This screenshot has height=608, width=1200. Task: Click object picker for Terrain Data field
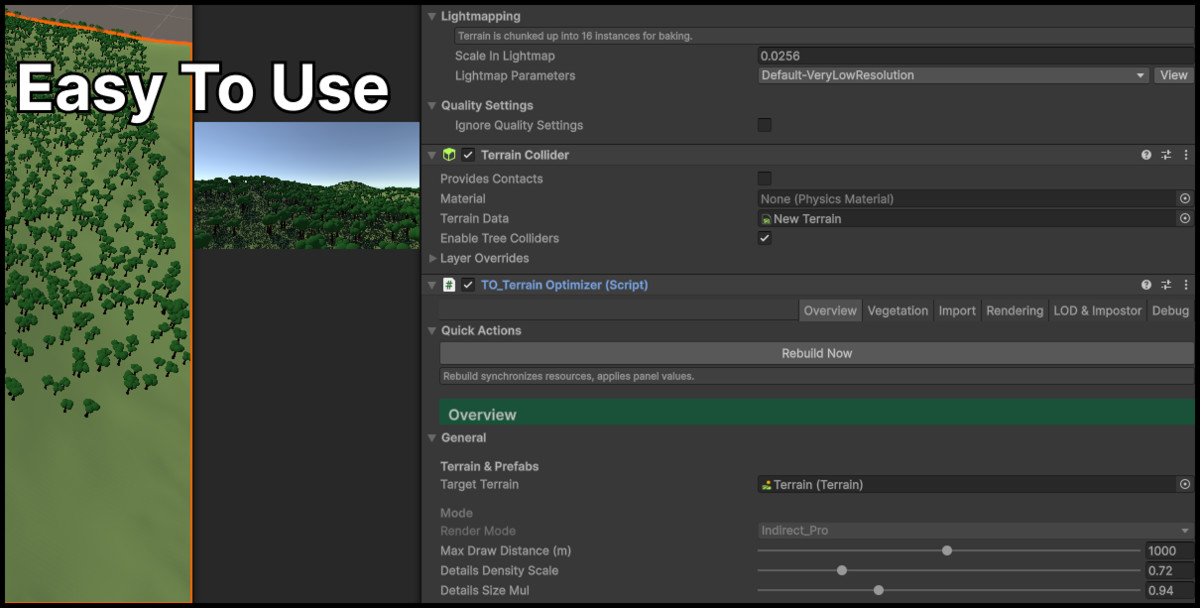point(1185,219)
